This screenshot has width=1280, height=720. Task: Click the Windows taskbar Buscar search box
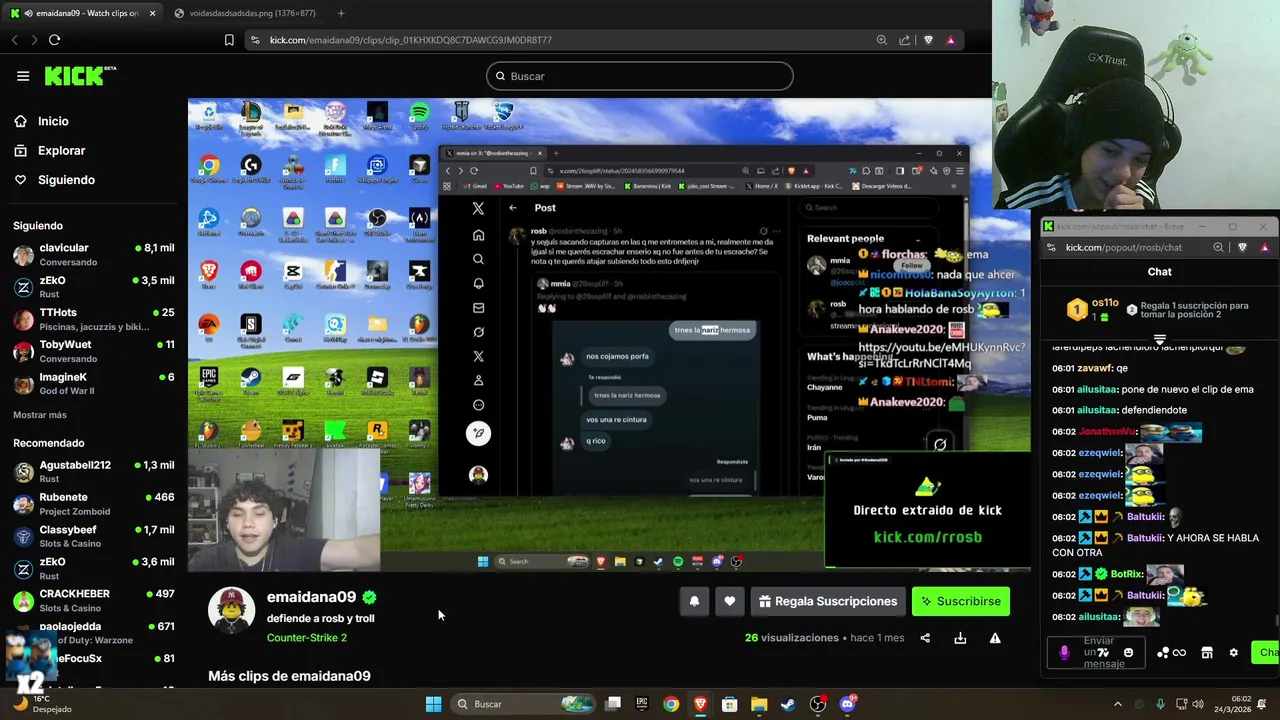click(x=521, y=704)
